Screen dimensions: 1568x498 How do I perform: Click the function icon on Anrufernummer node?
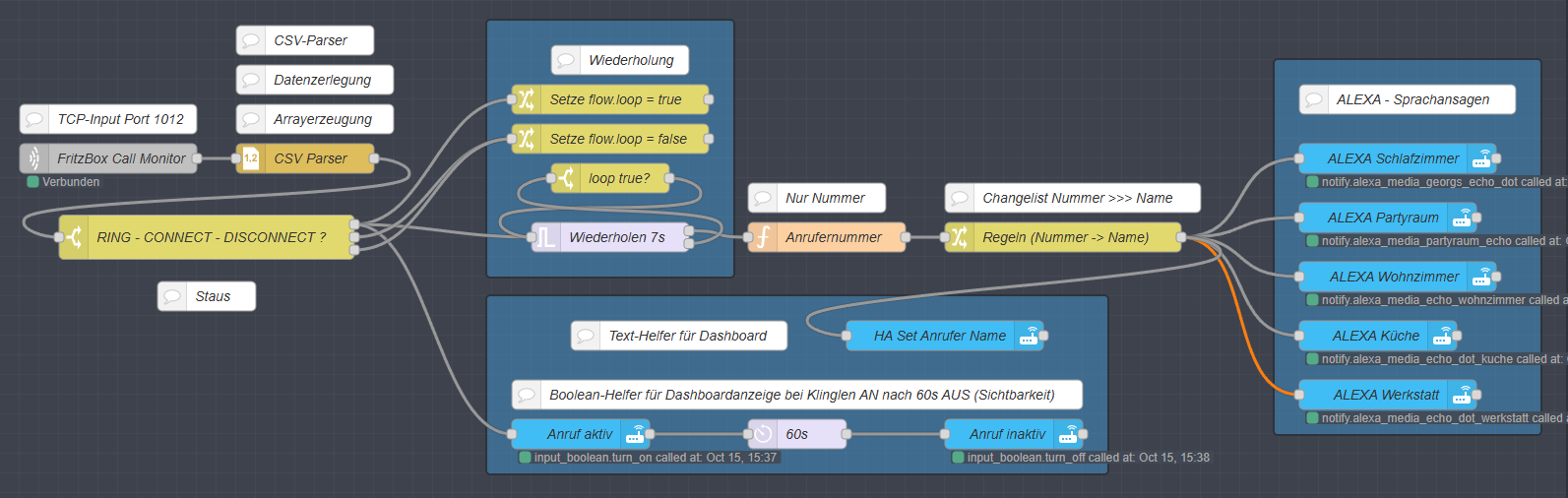pyautogui.click(x=763, y=237)
